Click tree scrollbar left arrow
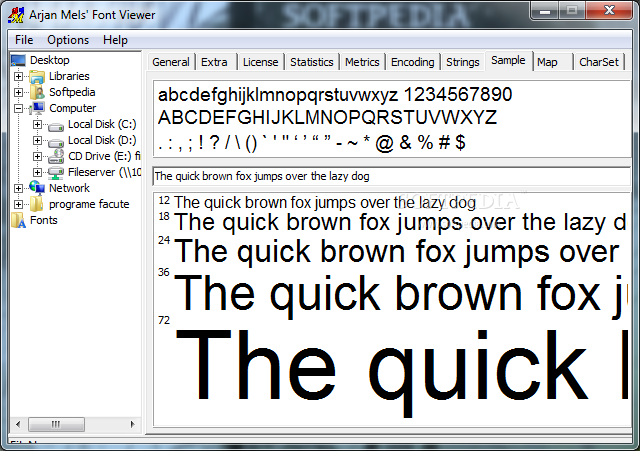The width and height of the screenshot is (640, 451). click(x=18, y=424)
